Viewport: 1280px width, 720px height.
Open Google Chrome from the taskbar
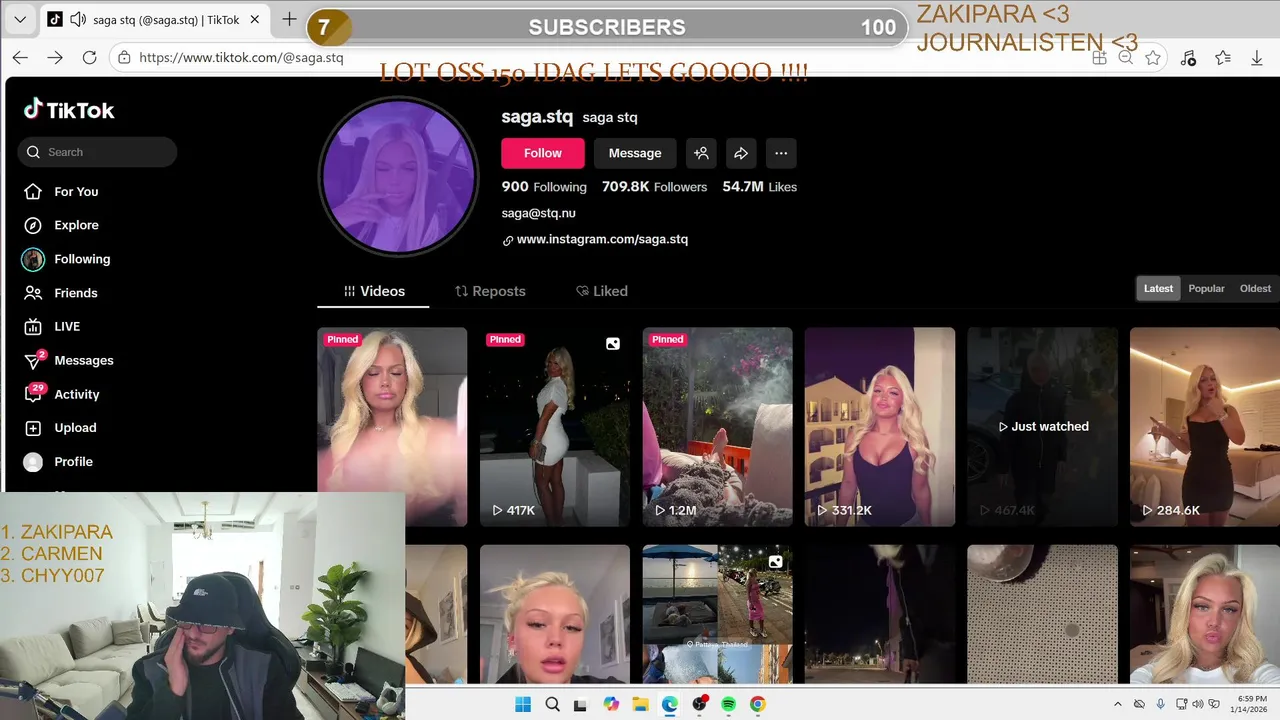click(x=757, y=704)
